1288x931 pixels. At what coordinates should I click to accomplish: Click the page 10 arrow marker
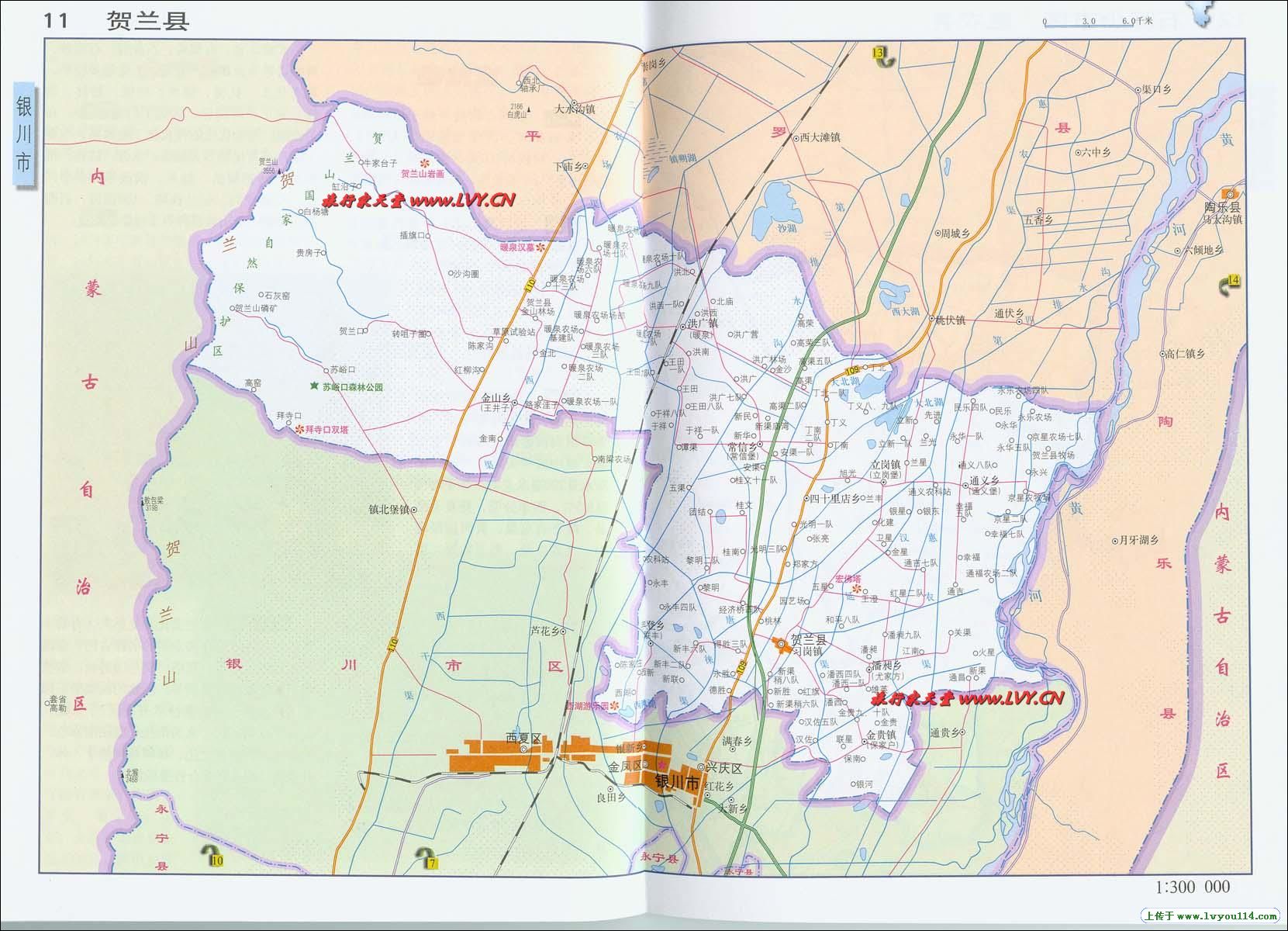click(x=212, y=857)
